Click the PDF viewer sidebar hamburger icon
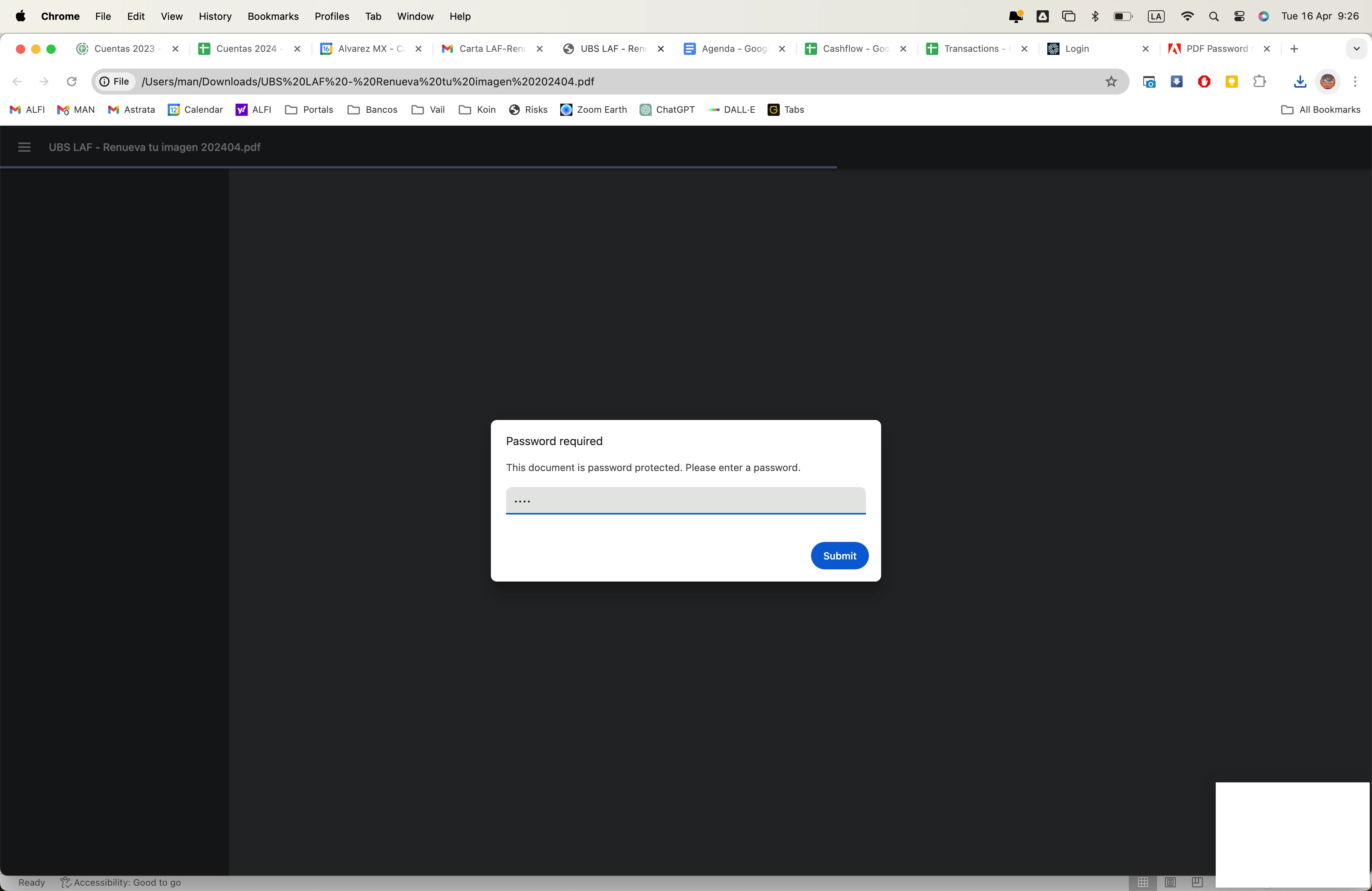The height and width of the screenshot is (891, 1372). point(24,147)
